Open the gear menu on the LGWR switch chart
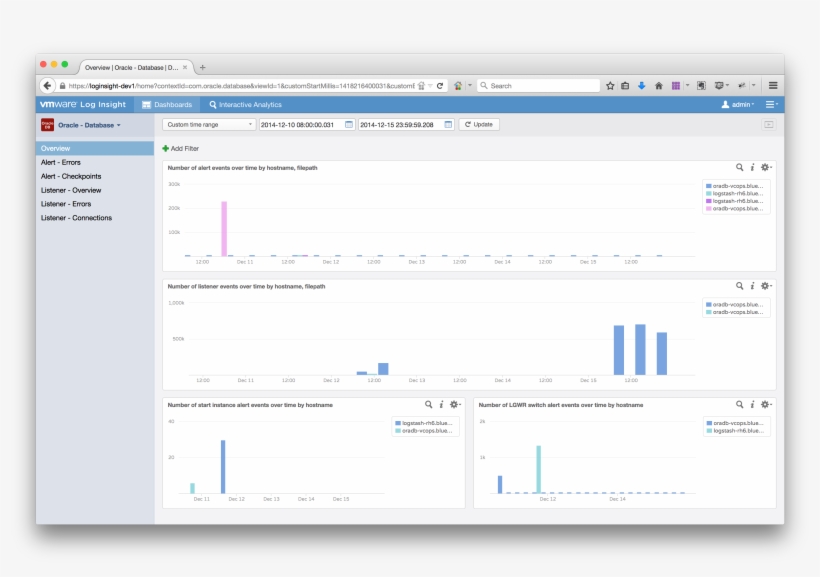 click(766, 404)
